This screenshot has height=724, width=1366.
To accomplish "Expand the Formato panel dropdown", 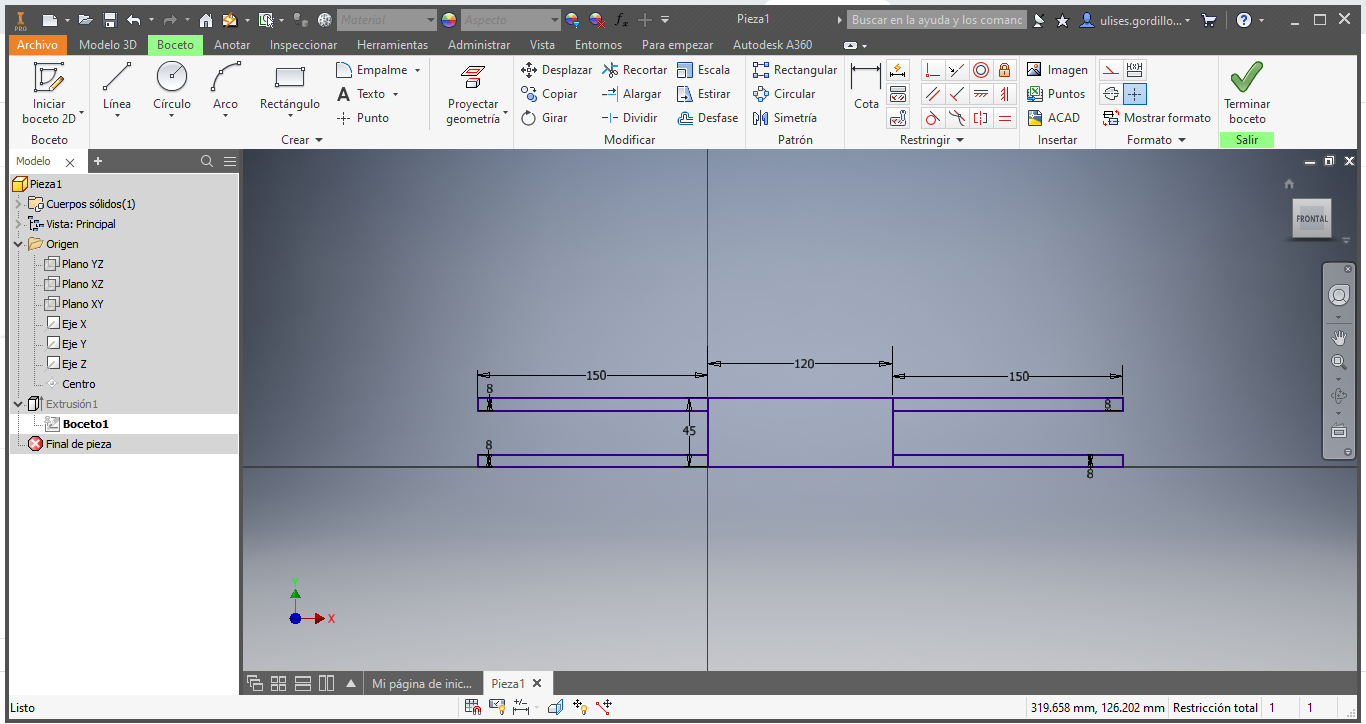I will [x=1156, y=140].
